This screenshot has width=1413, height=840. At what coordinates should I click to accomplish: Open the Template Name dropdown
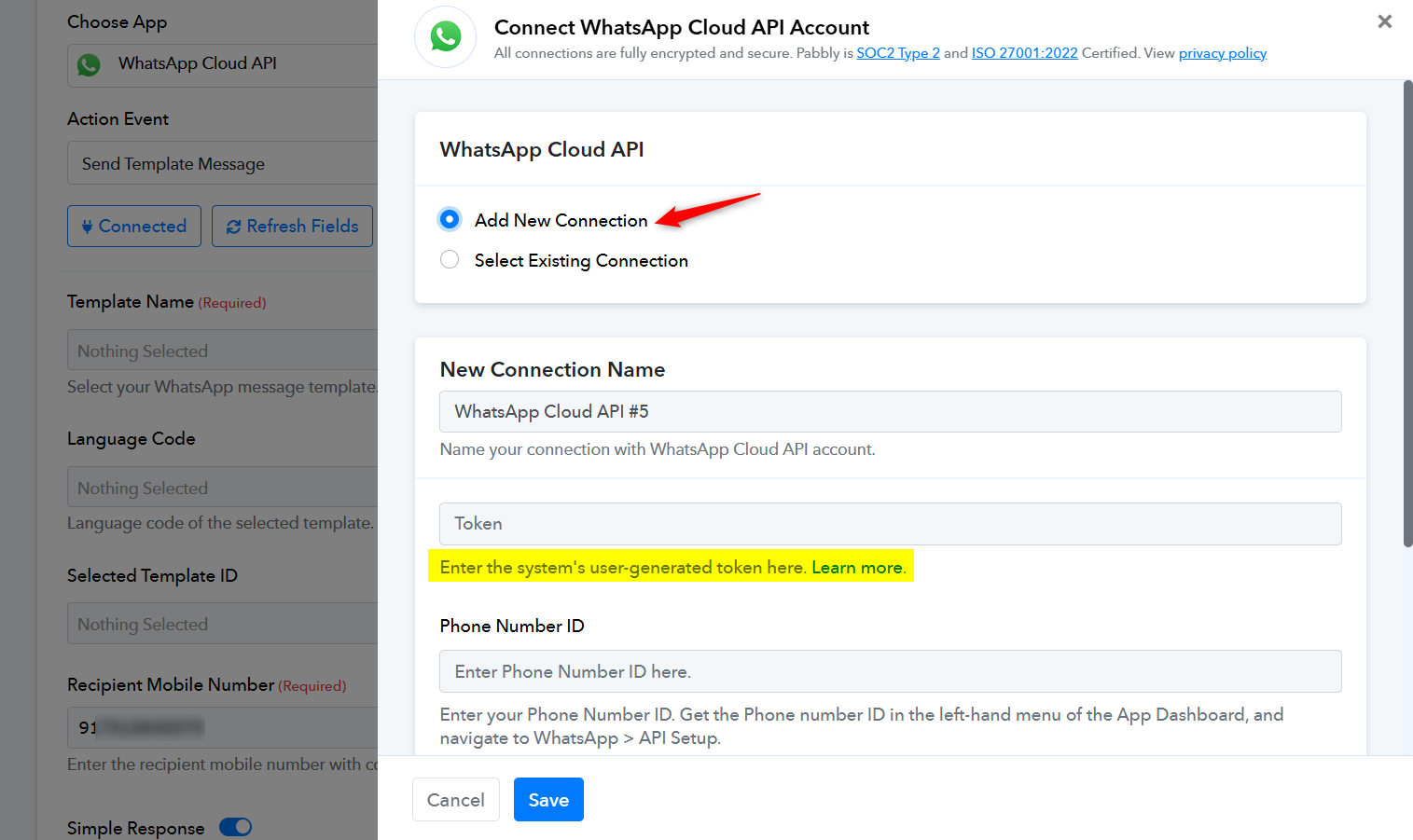point(222,351)
